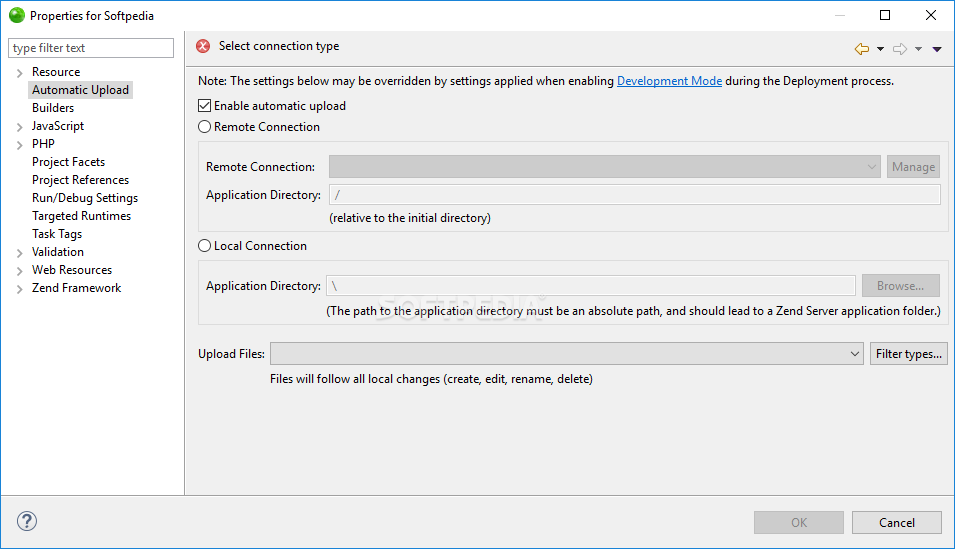
Task: Expand the Zend Framework tree node
Action: 19,289
